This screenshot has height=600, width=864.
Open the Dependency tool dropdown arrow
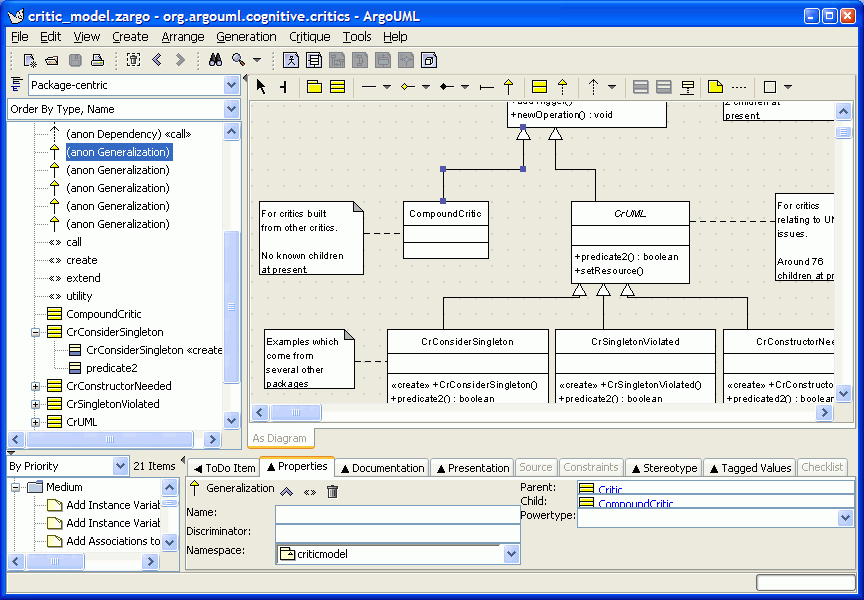point(612,87)
